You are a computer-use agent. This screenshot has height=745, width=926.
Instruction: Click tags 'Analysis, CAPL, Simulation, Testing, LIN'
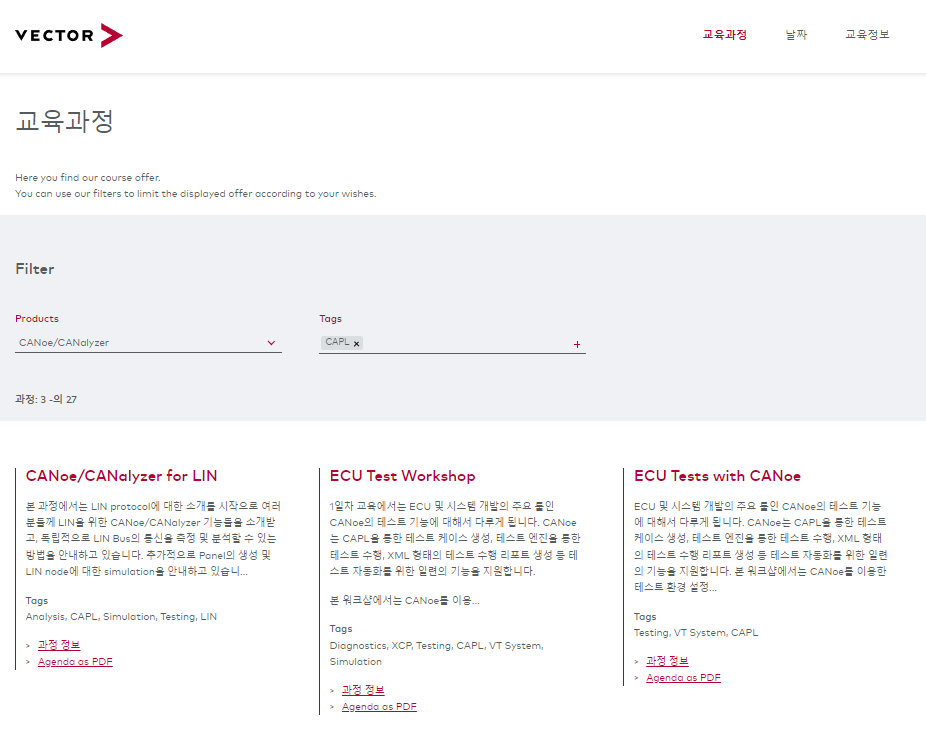(x=121, y=616)
